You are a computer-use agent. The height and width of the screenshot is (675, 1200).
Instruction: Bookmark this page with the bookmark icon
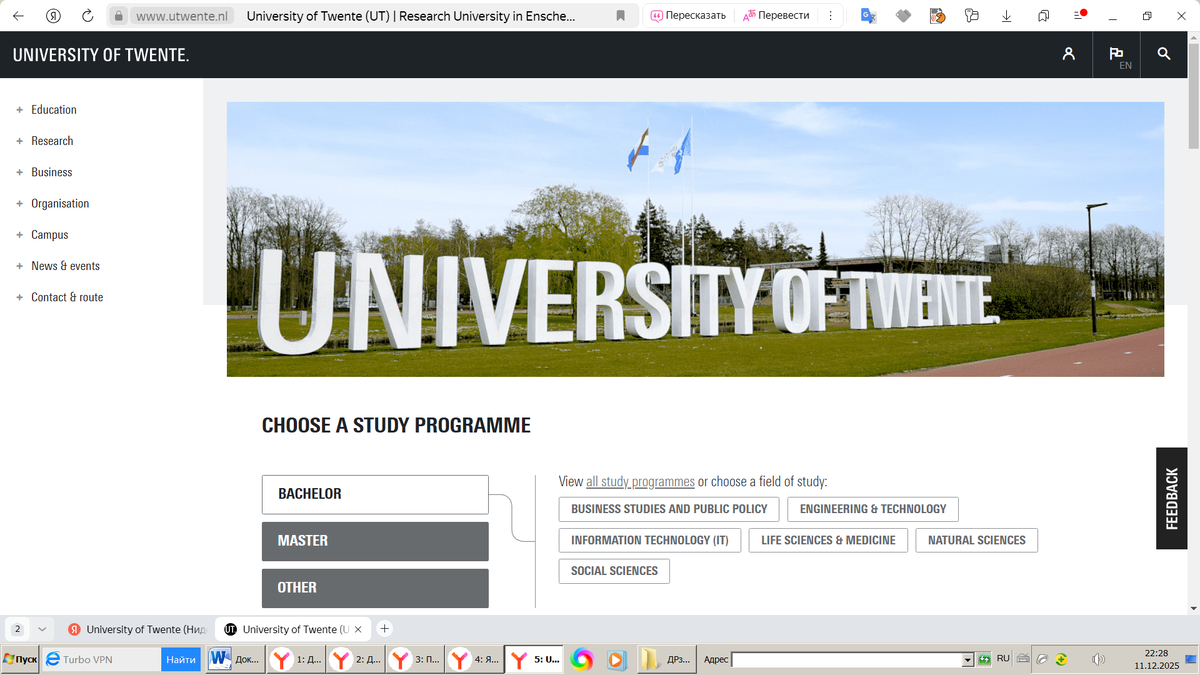(621, 16)
